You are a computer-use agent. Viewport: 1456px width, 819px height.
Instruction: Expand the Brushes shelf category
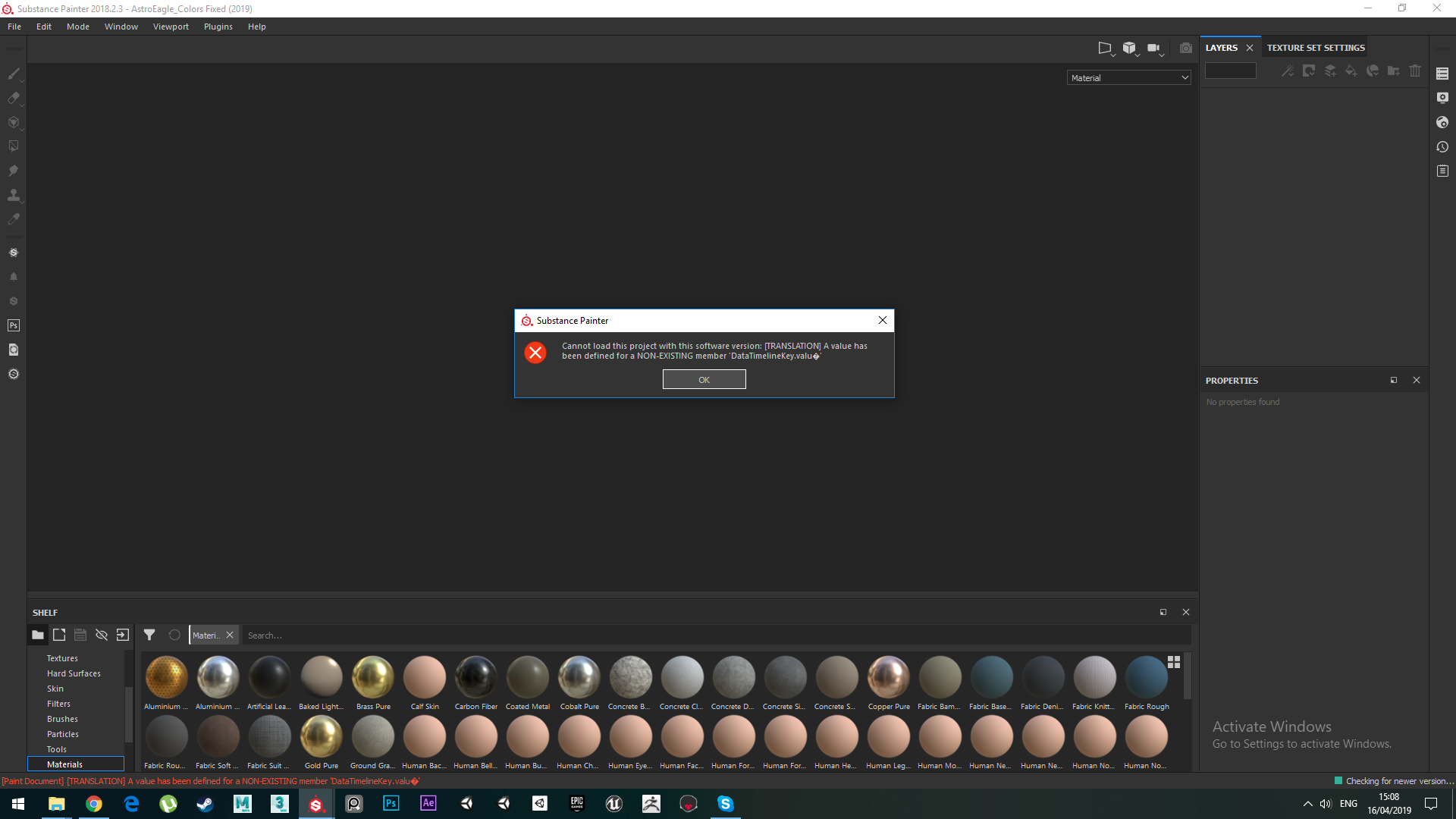point(62,718)
